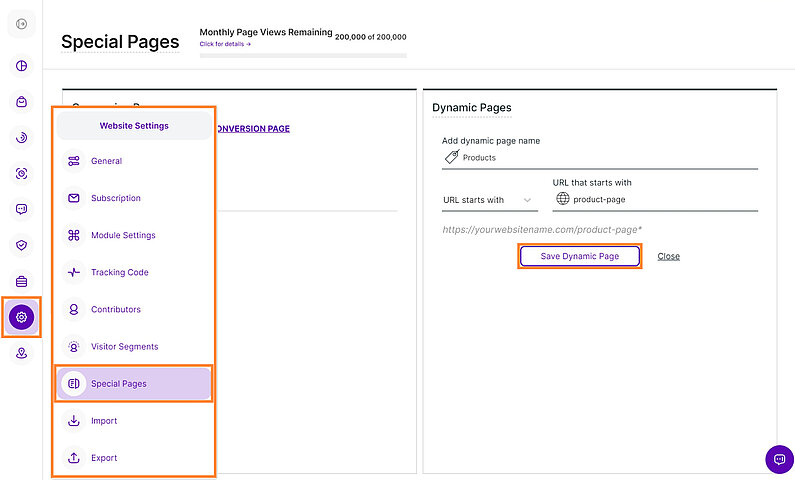Click the shield check icon in sidebar
Image resolution: width=795 pixels, height=480 pixels.
(x=21, y=245)
